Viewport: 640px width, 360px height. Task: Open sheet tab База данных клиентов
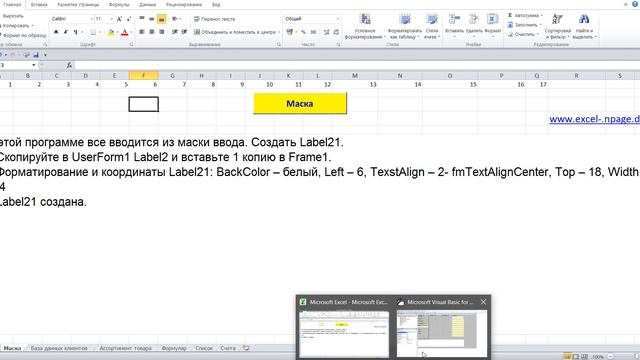pos(59,348)
